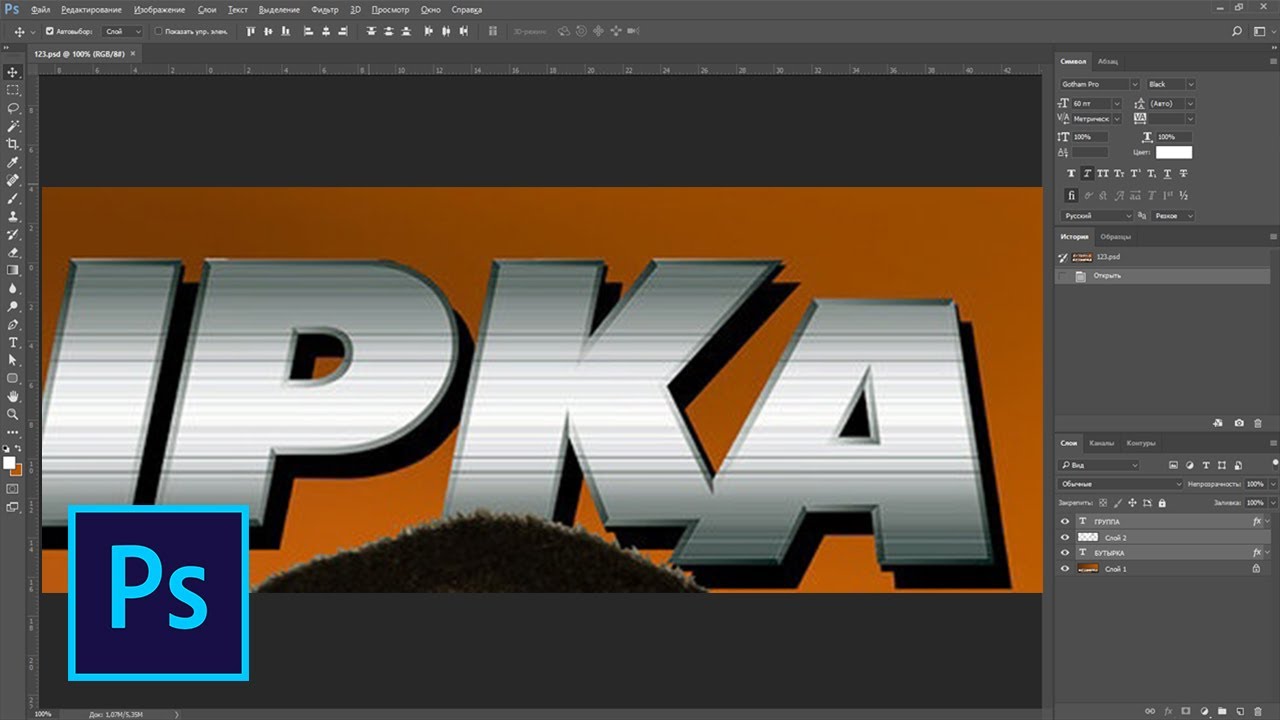
Task: Add layer mask using bottom panel icon
Action: tap(1185, 711)
